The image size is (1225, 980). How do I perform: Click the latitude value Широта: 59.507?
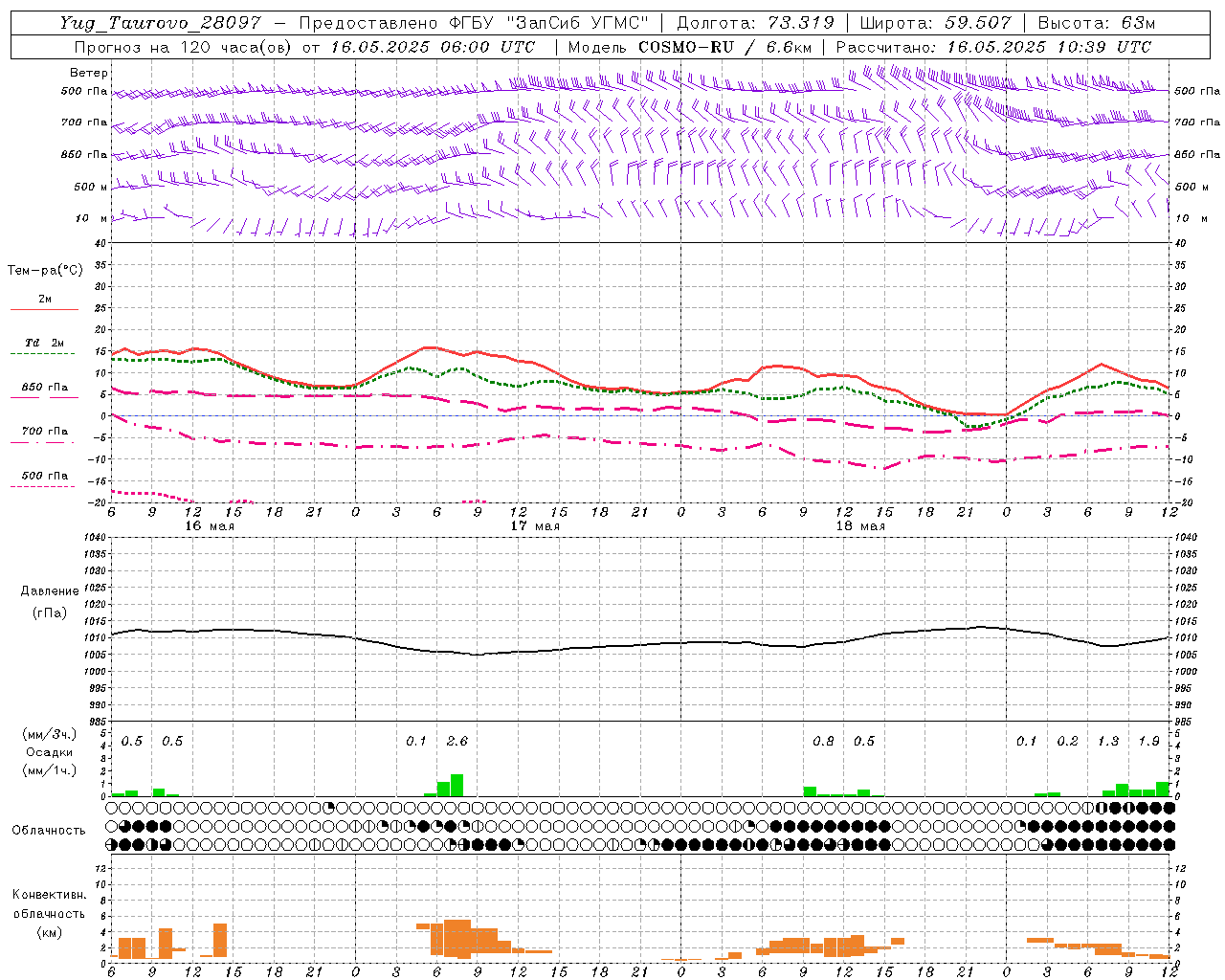(935, 23)
